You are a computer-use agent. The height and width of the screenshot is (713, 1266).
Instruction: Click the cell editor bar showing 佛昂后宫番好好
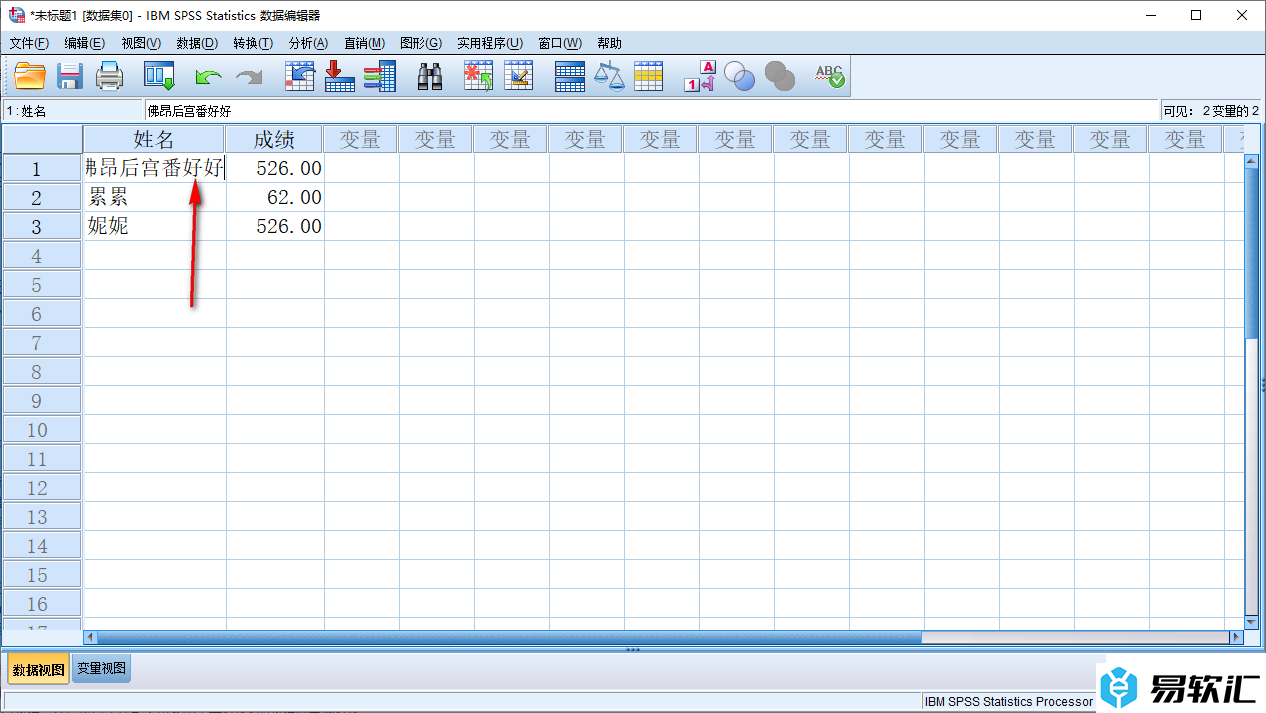click(651, 111)
